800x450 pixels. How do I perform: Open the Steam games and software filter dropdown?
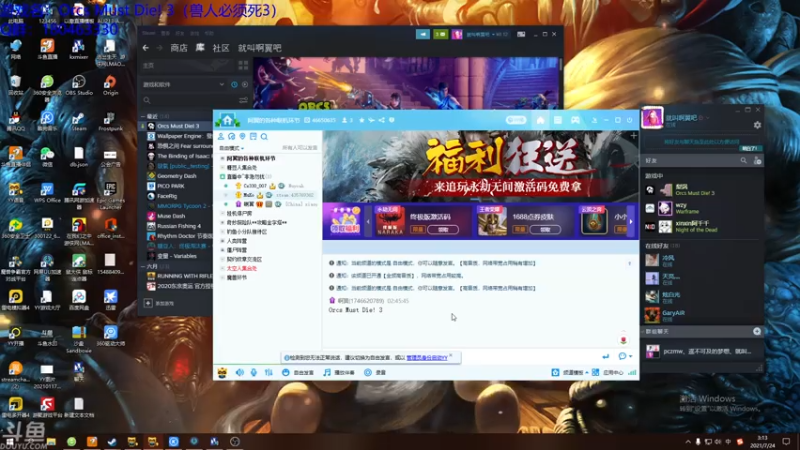pyautogui.click(x=183, y=85)
